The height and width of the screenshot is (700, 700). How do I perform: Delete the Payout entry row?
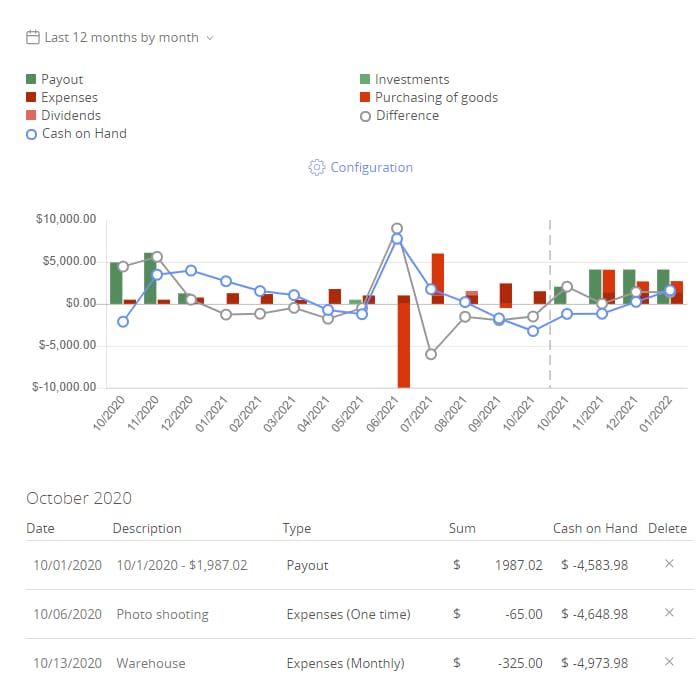point(669,564)
